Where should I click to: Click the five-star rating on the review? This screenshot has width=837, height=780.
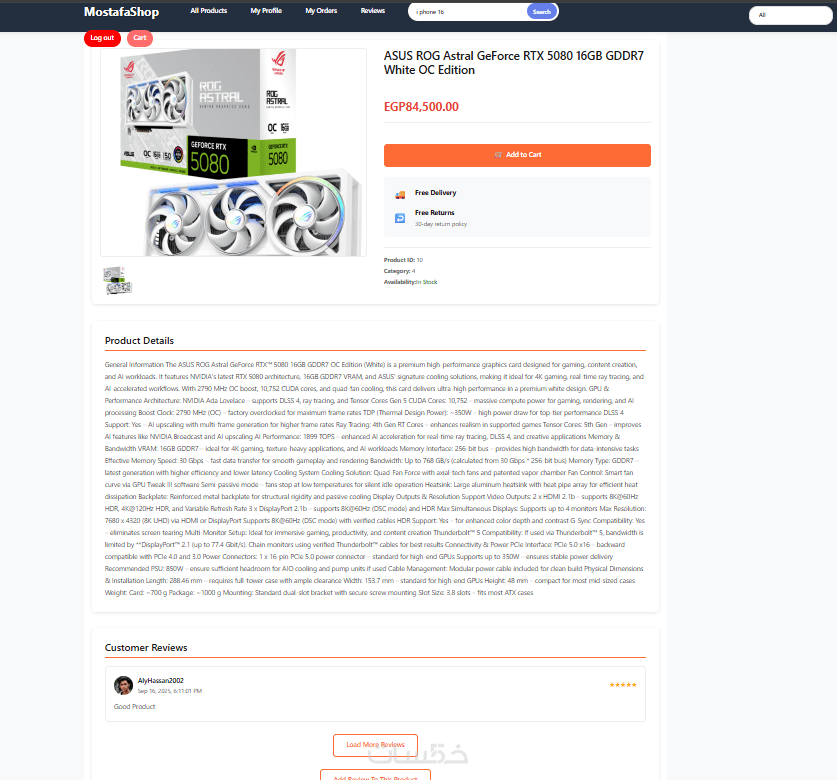[x=623, y=685]
